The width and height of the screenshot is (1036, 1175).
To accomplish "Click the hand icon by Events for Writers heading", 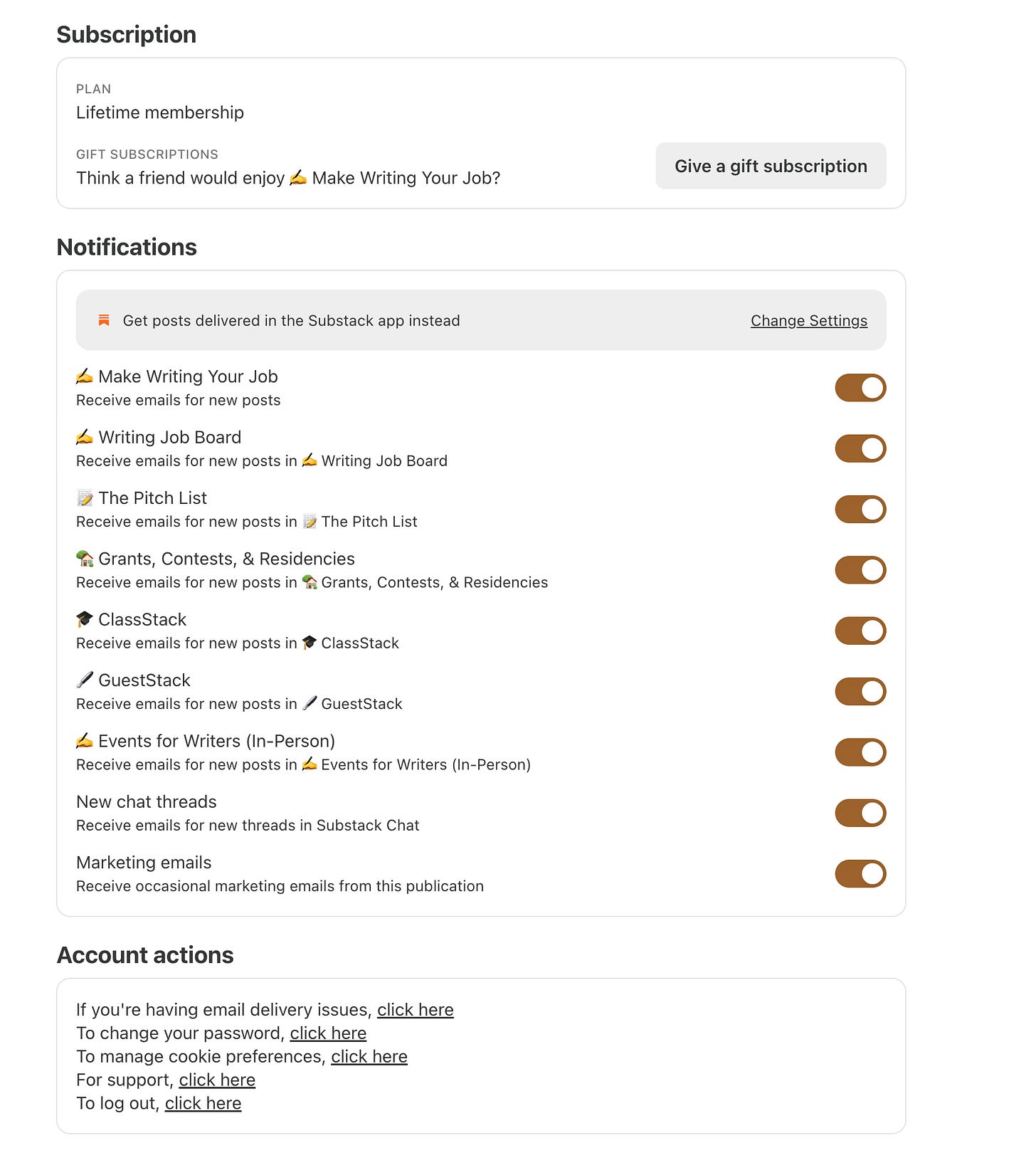I will [85, 741].
